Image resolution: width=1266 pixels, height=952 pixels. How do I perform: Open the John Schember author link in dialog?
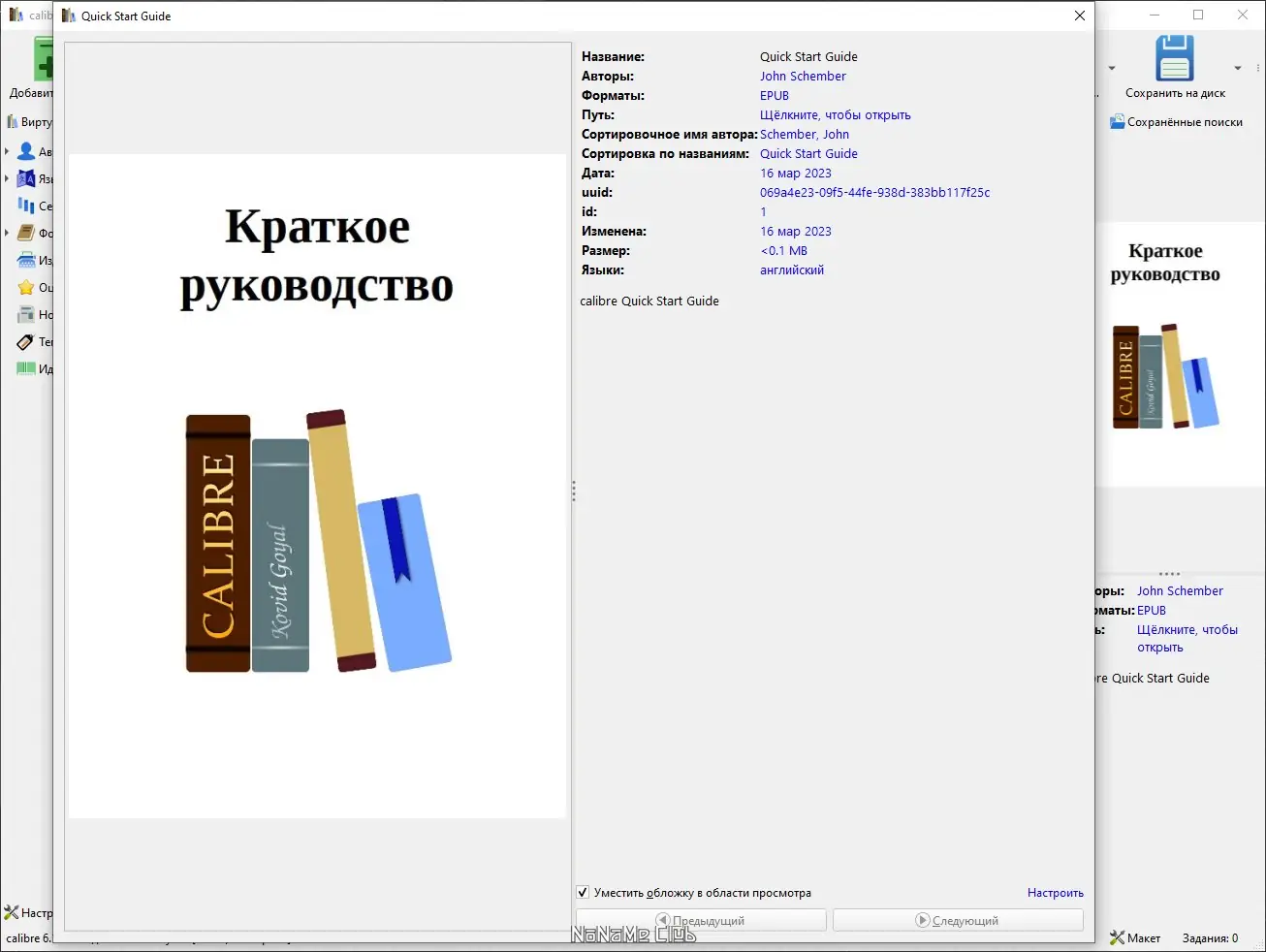click(x=803, y=76)
